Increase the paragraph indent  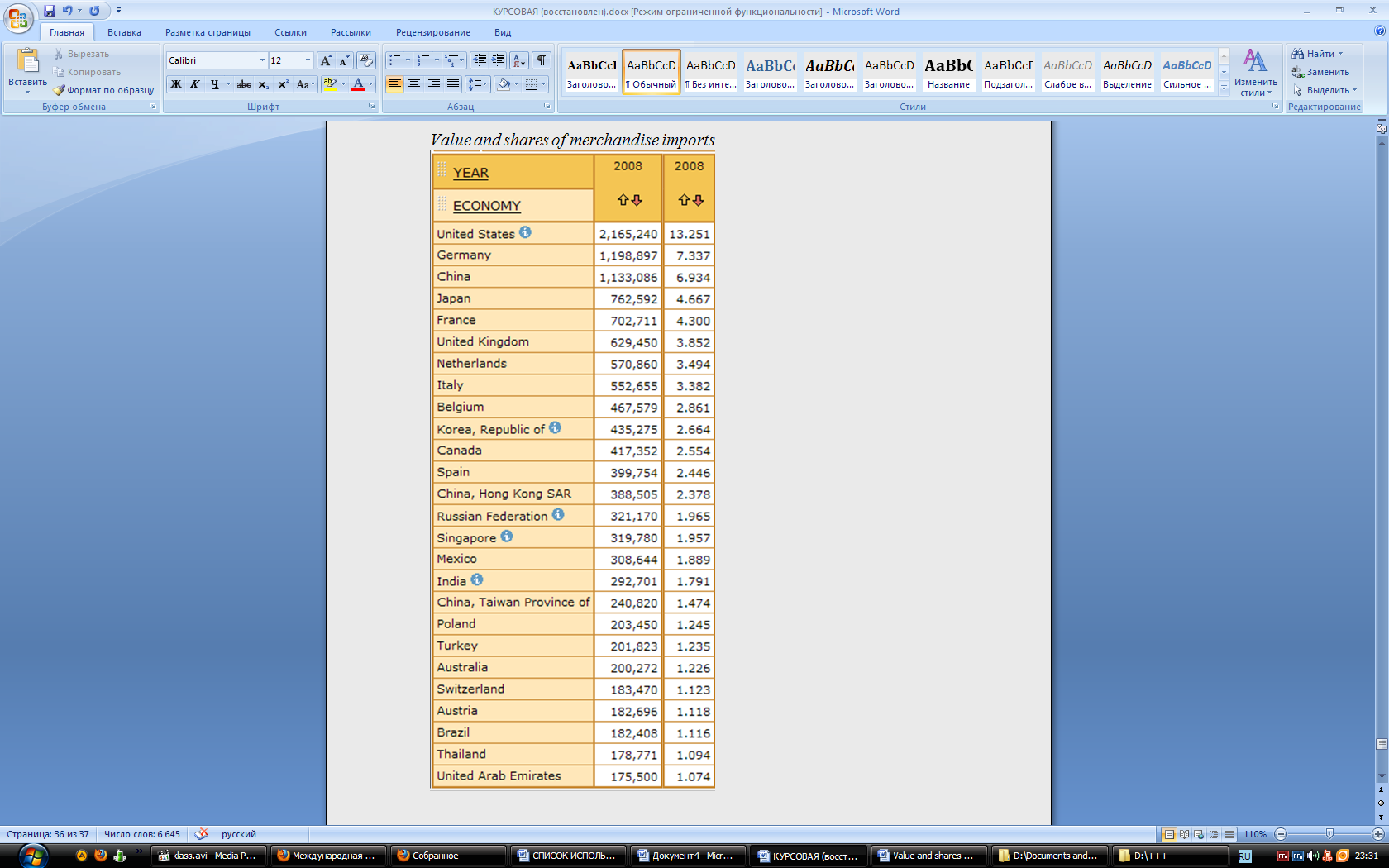[x=498, y=60]
